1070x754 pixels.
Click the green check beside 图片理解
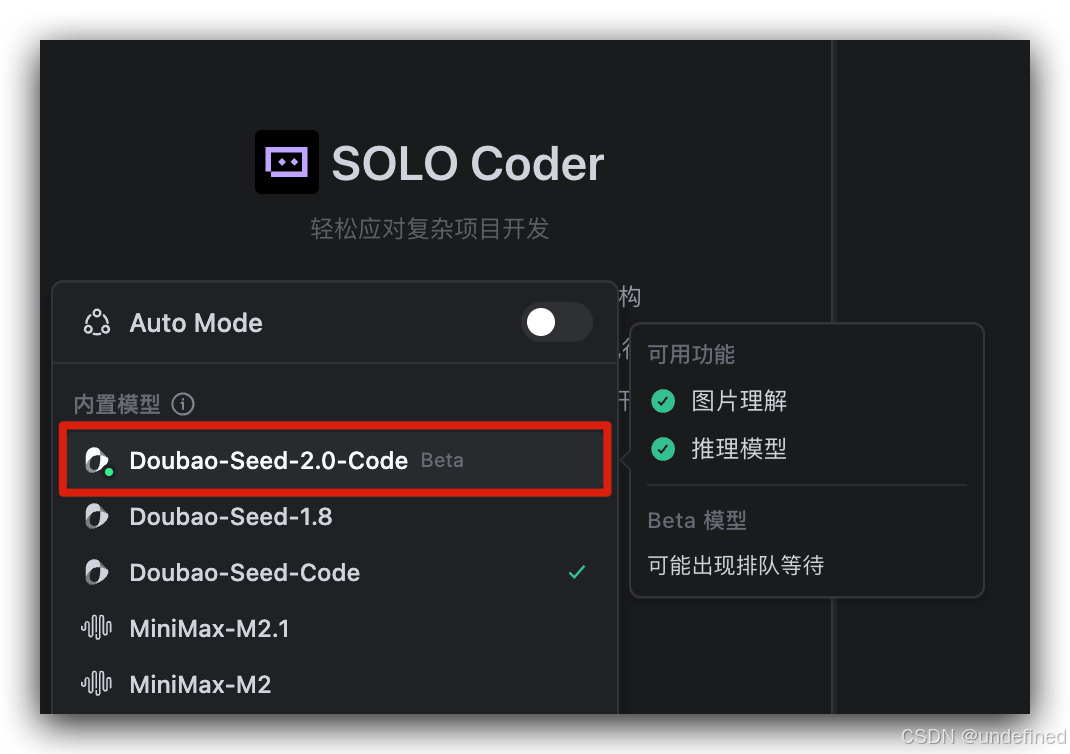[663, 401]
